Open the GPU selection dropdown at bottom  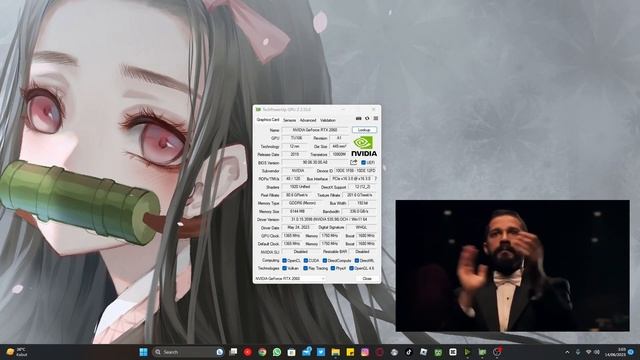(x=290, y=278)
